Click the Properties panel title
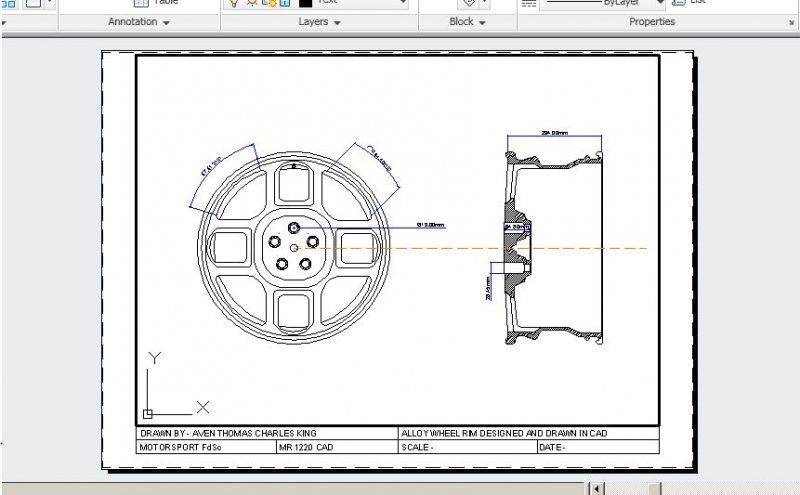The width and height of the screenshot is (800, 495). 651,22
